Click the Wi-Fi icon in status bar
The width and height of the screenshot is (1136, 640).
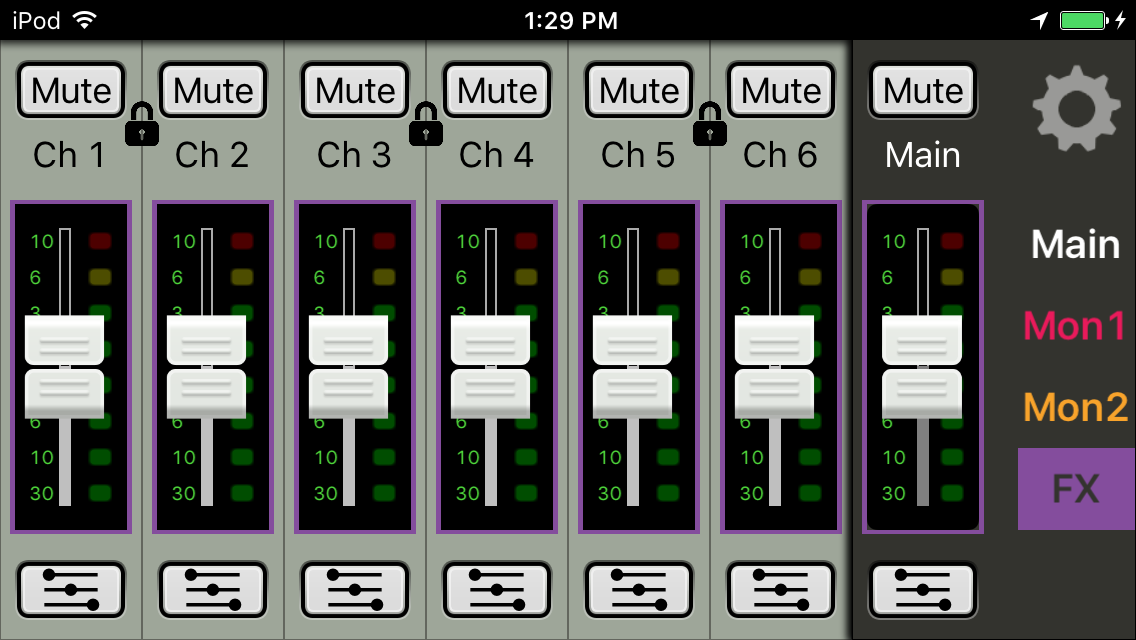pos(85,20)
